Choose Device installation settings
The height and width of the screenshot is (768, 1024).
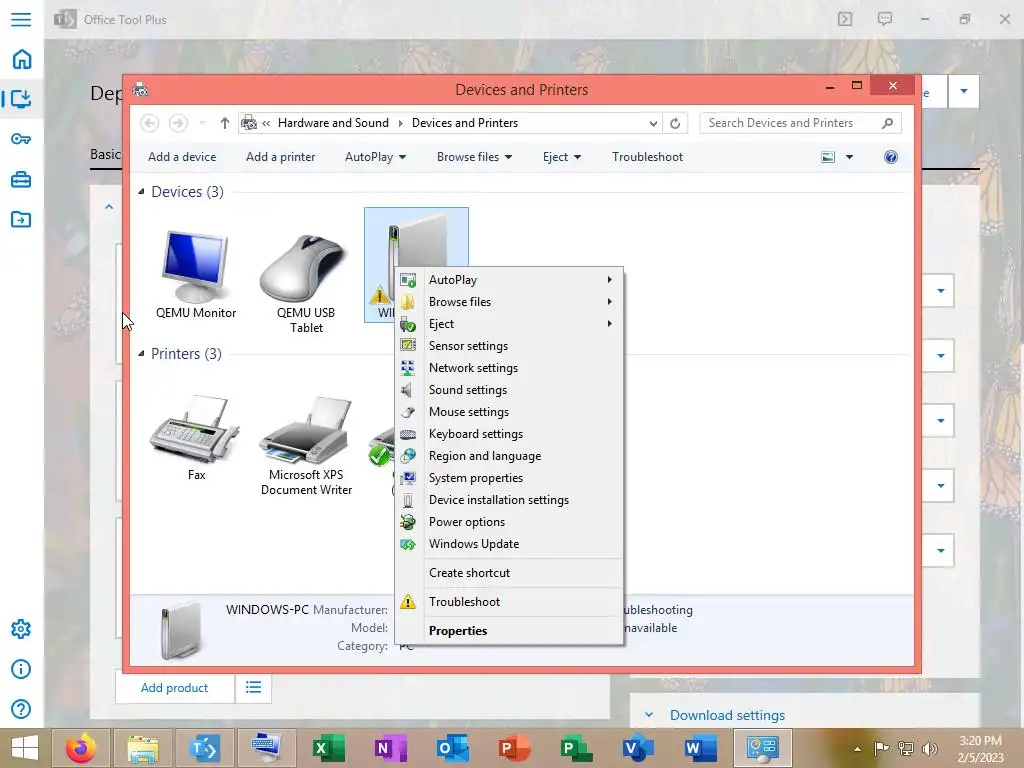[509, 500]
